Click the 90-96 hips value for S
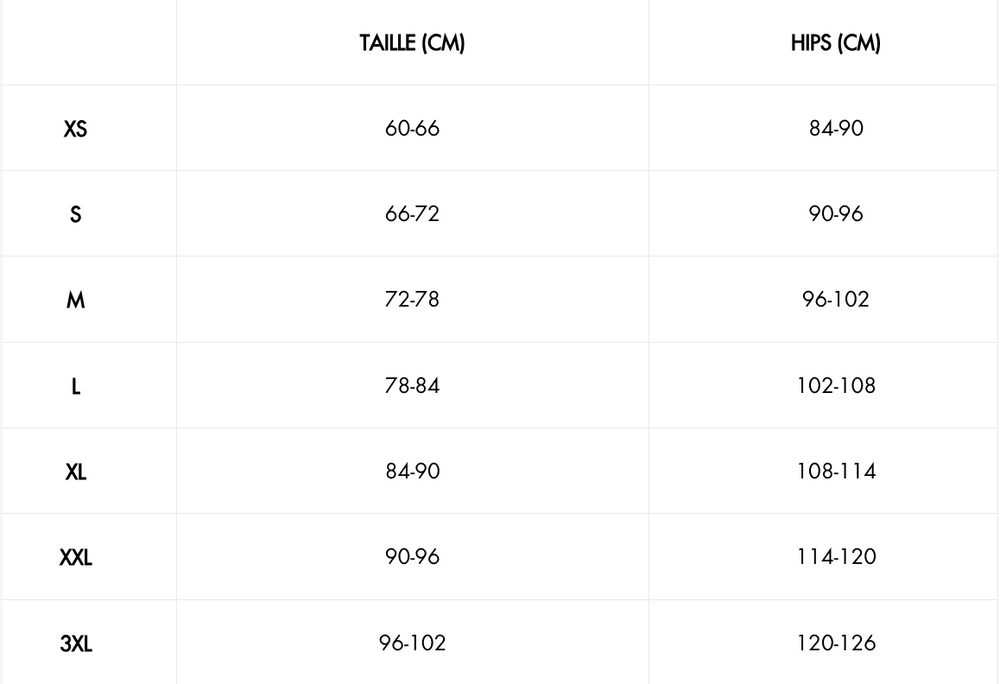Viewport: 1000px width, 684px height. click(x=835, y=214)
